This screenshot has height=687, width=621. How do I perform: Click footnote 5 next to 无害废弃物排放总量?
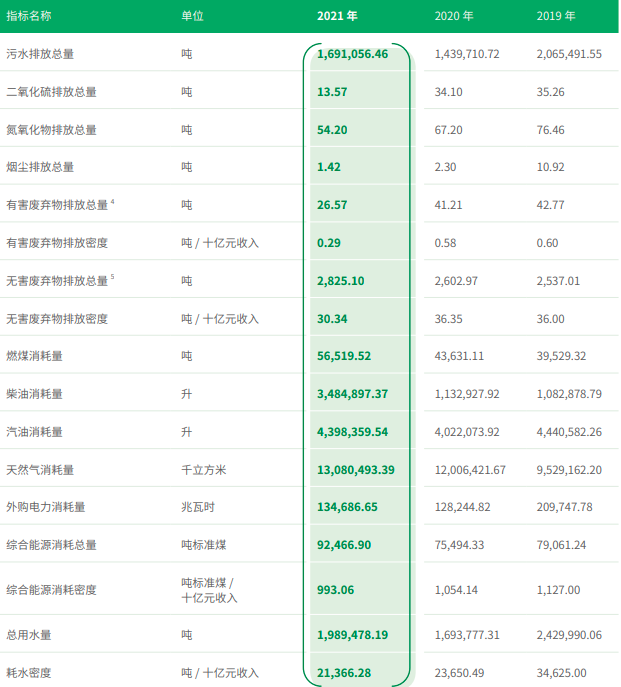113,277
